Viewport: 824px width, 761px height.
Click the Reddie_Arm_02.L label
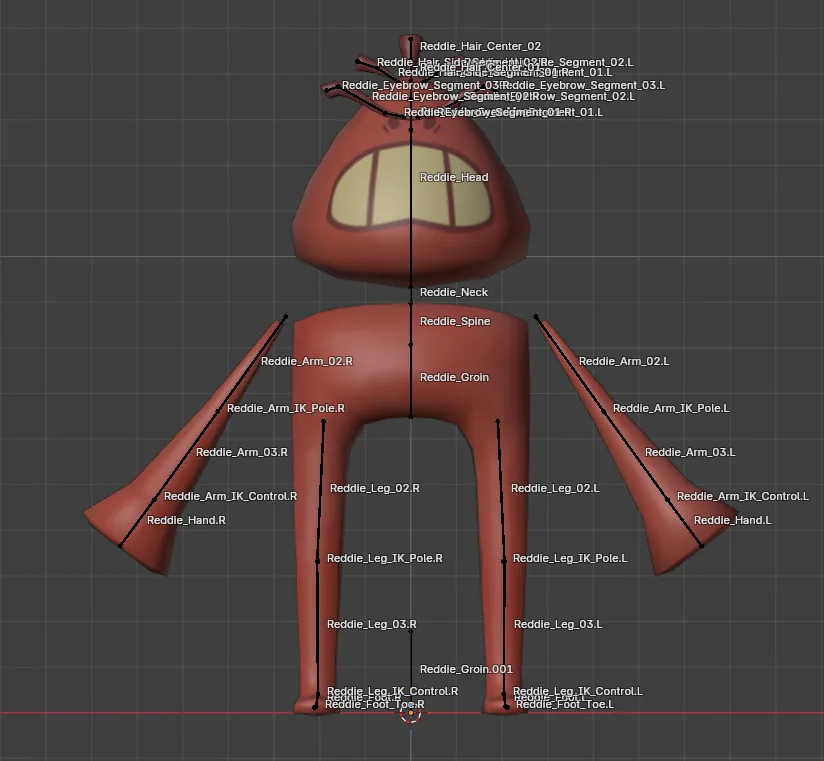point(624,361)
